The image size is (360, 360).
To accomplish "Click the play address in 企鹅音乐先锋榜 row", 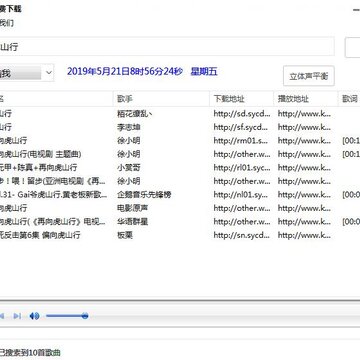I will (305, 194).
